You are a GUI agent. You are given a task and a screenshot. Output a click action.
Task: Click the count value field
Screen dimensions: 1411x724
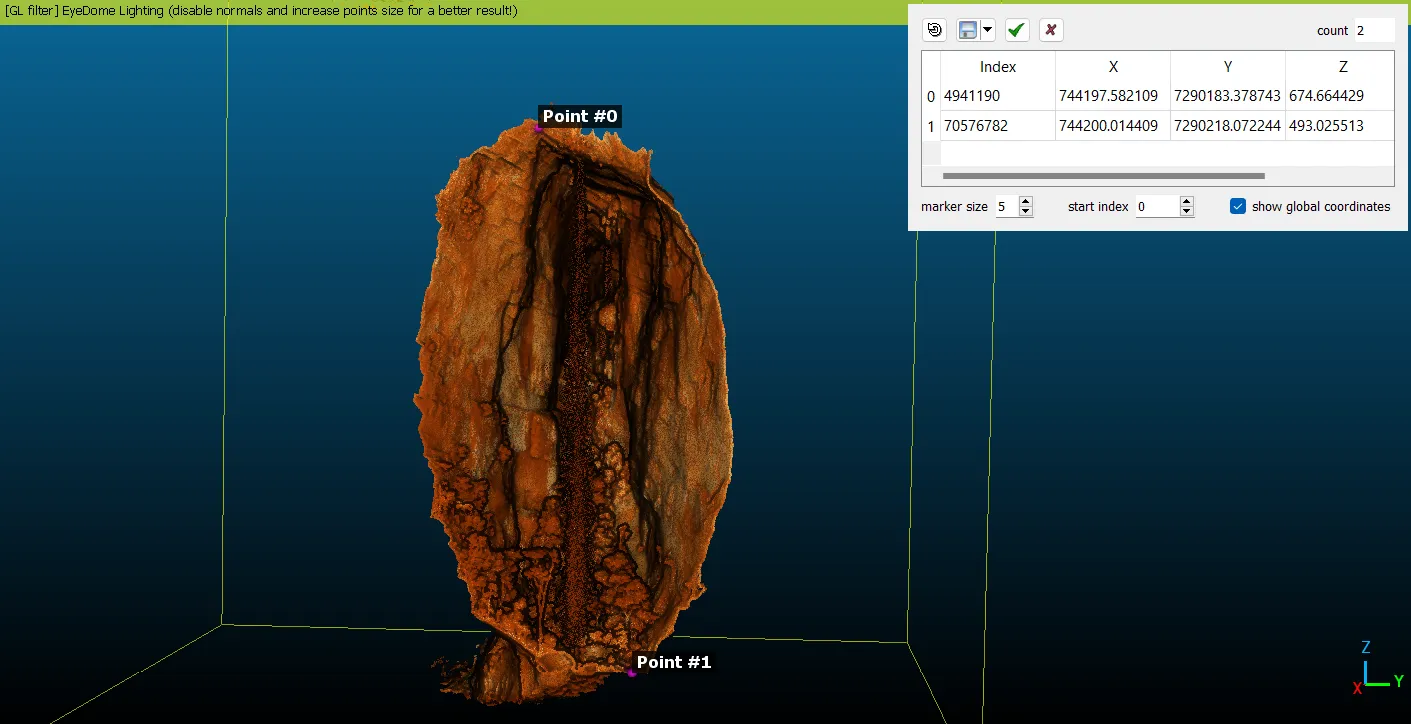(x=1373, y=31)
